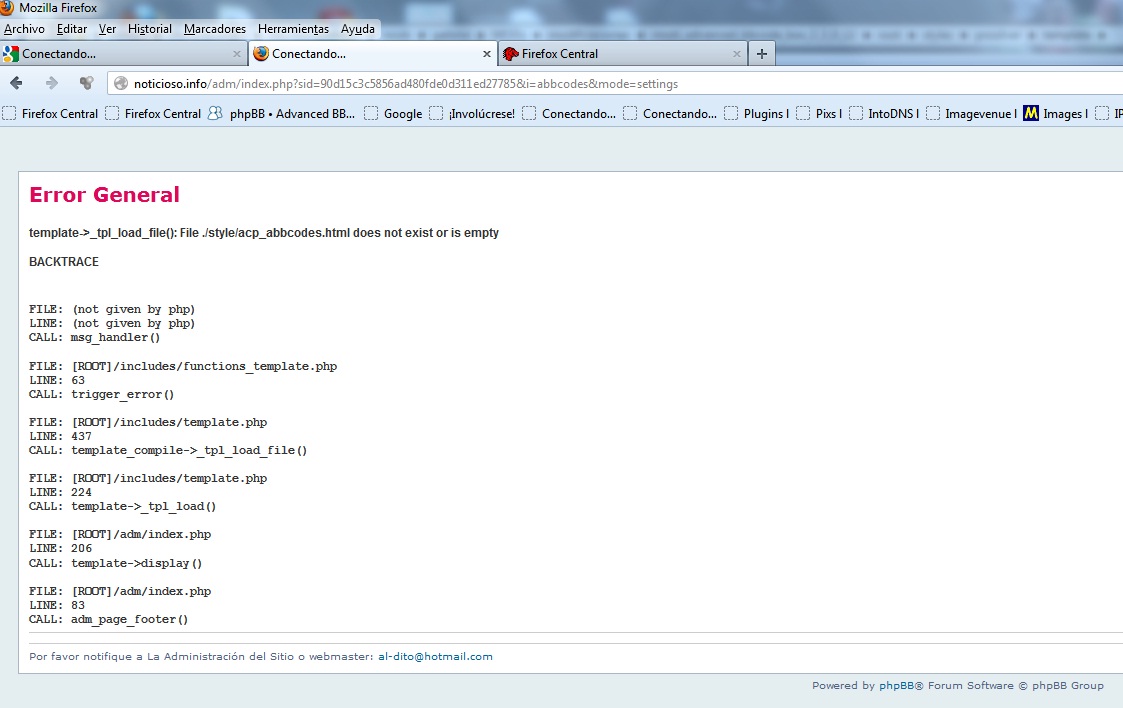Image resolution: width=1123 pixels, height=708 pixels.
Task: Open the Marcadores menu
Action: click(215, 29)
